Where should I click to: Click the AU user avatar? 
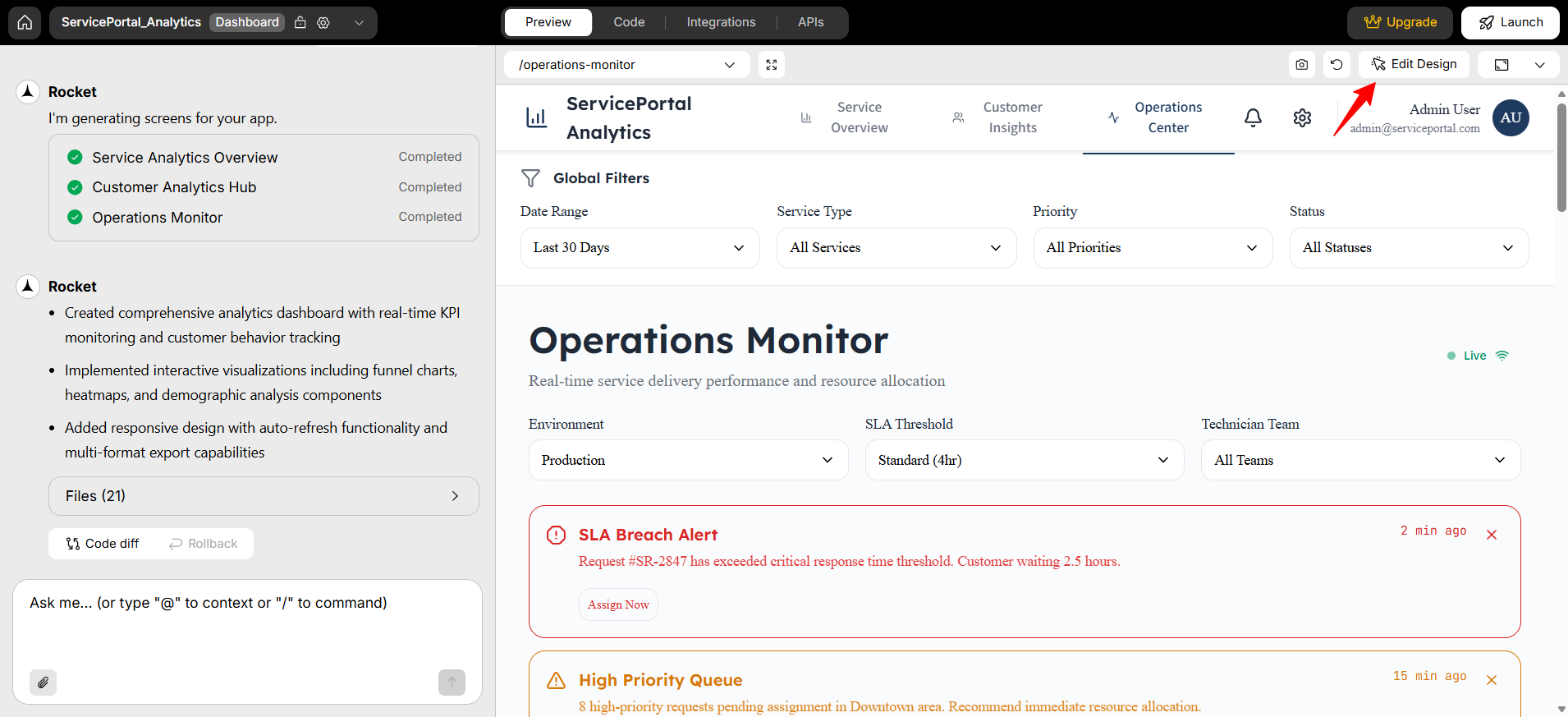[1511, 117]
